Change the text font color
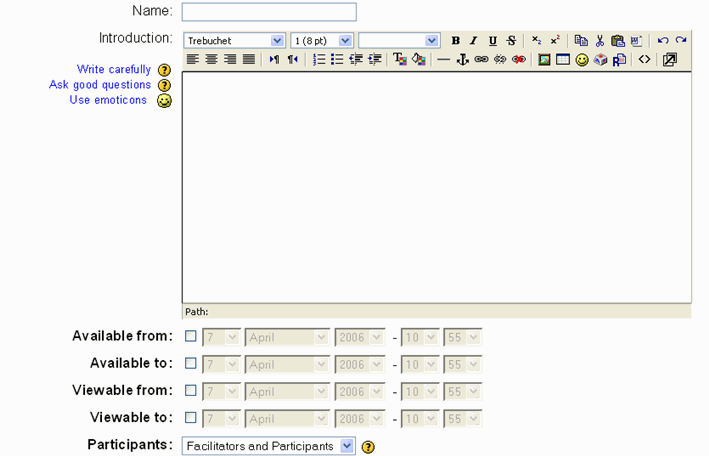Viewport: 709px width, 456px height. [400, 60]
